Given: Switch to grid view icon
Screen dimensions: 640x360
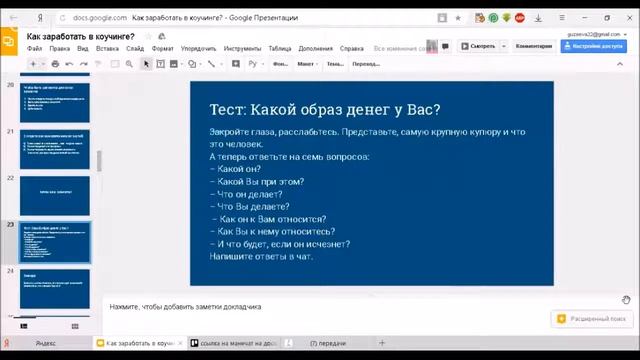Looking at the screenshot, I should click(x=75, y=326).
